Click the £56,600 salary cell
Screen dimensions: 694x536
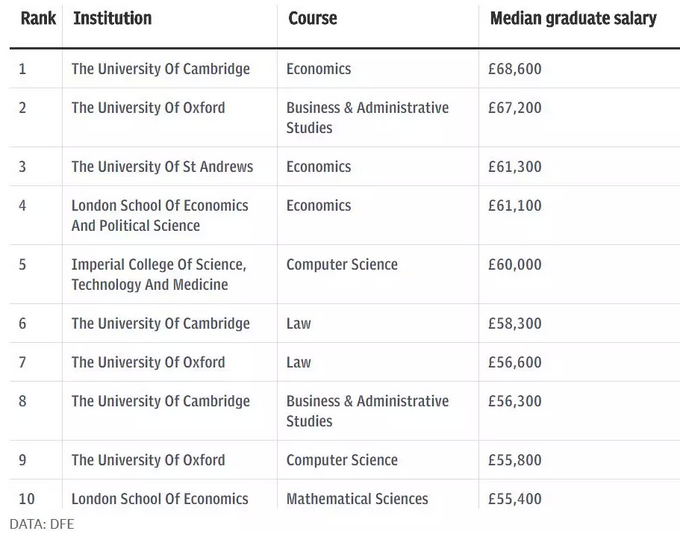point(515,362)
